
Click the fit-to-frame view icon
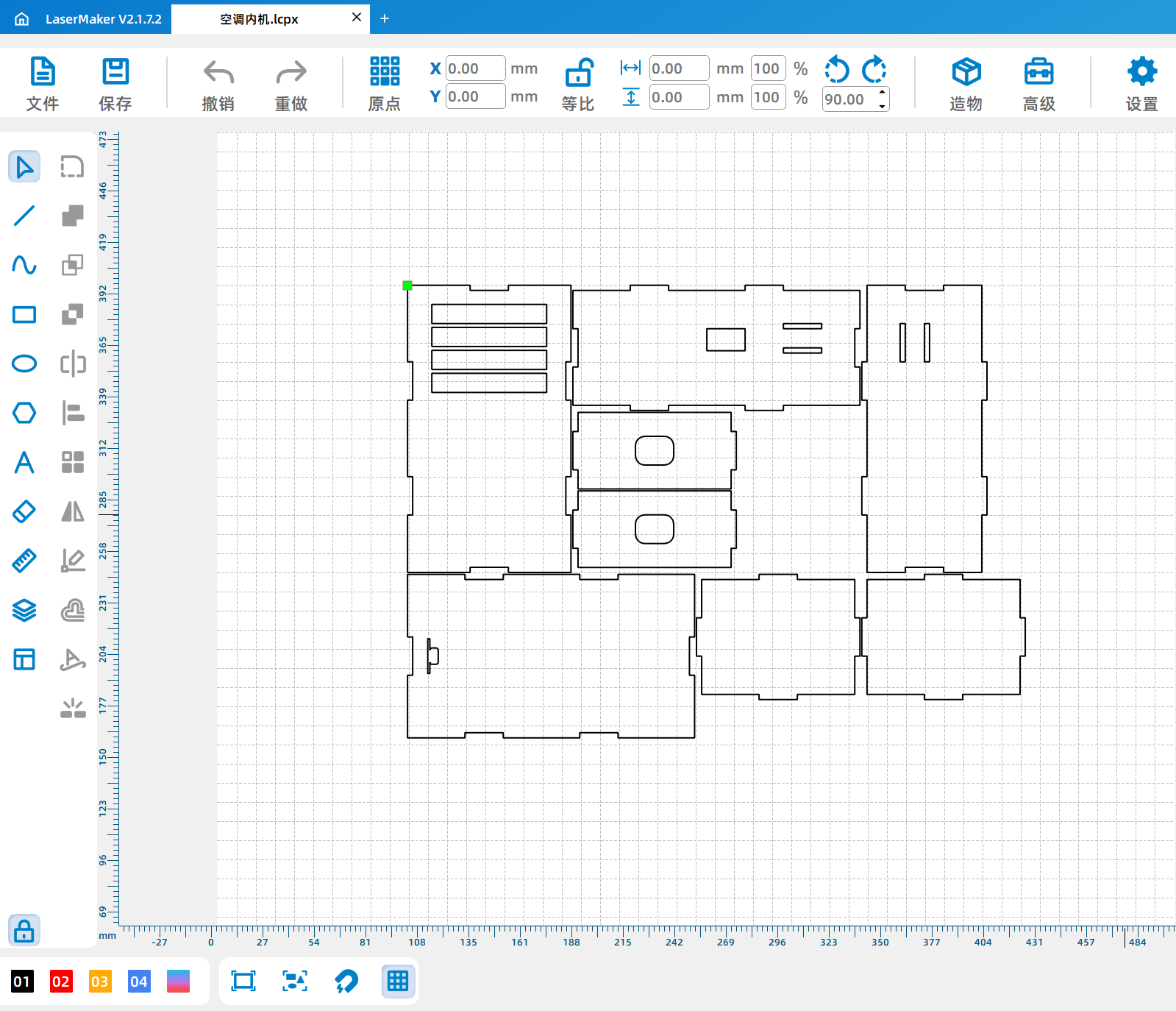243,981
